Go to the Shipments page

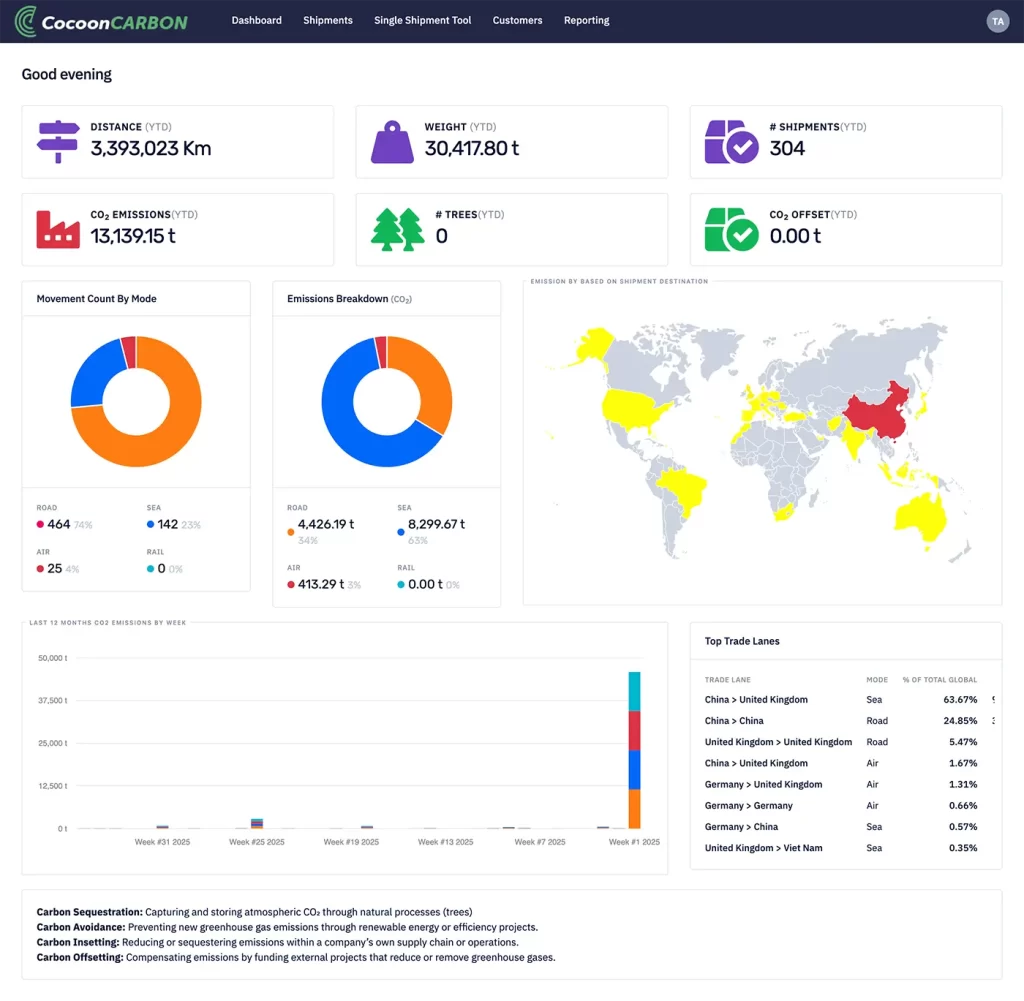328,20
